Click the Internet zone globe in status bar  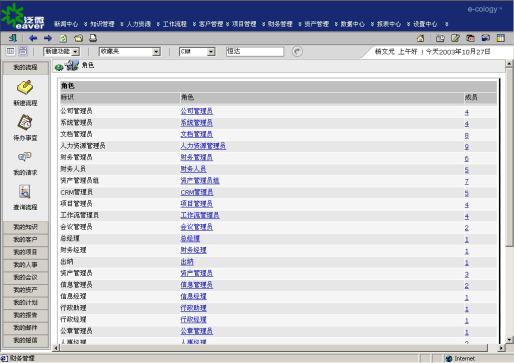click(449, 359)
